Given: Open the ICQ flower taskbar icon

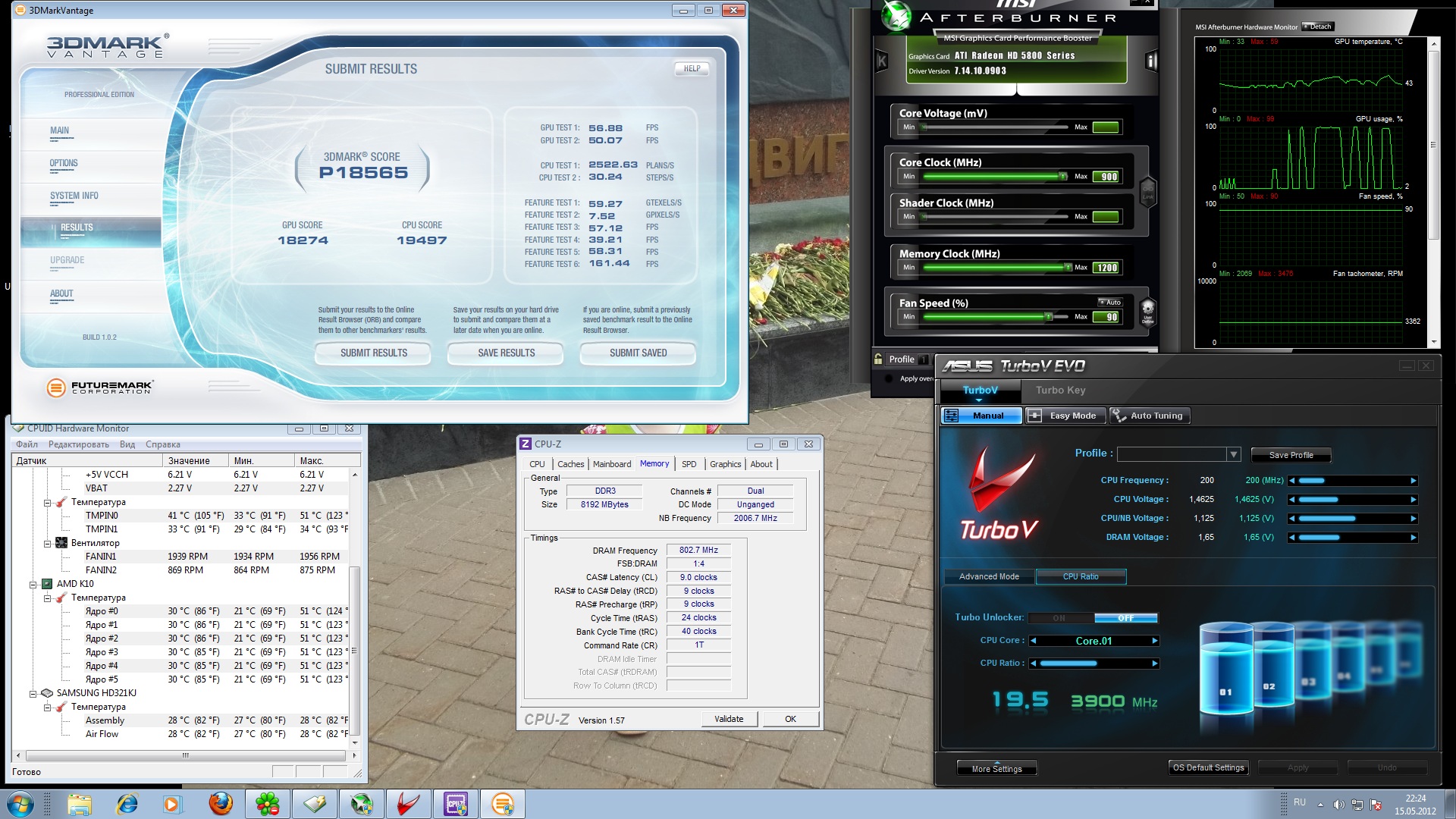Looking at the screenshot, I should point(267,804).
